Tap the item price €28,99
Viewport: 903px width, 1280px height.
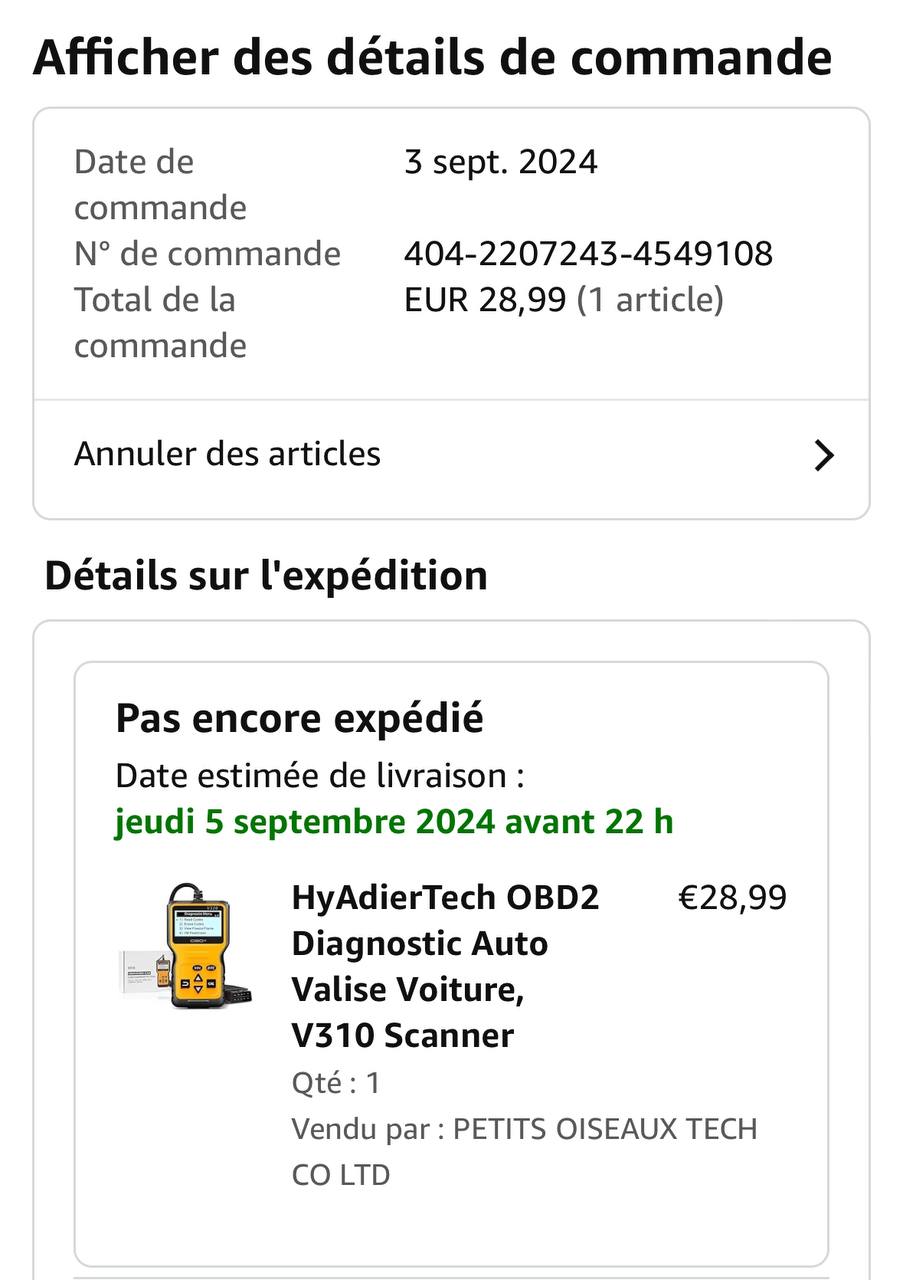click(732, 898)
